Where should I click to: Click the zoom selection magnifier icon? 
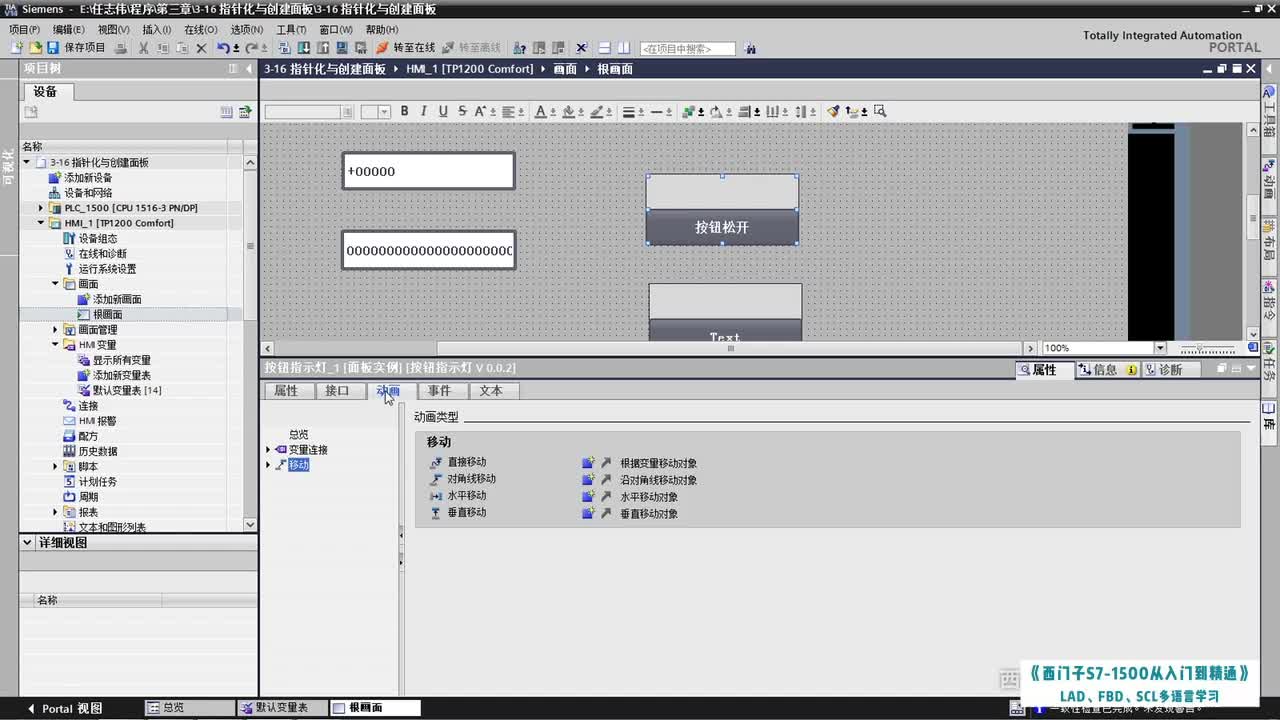point(880,111)
